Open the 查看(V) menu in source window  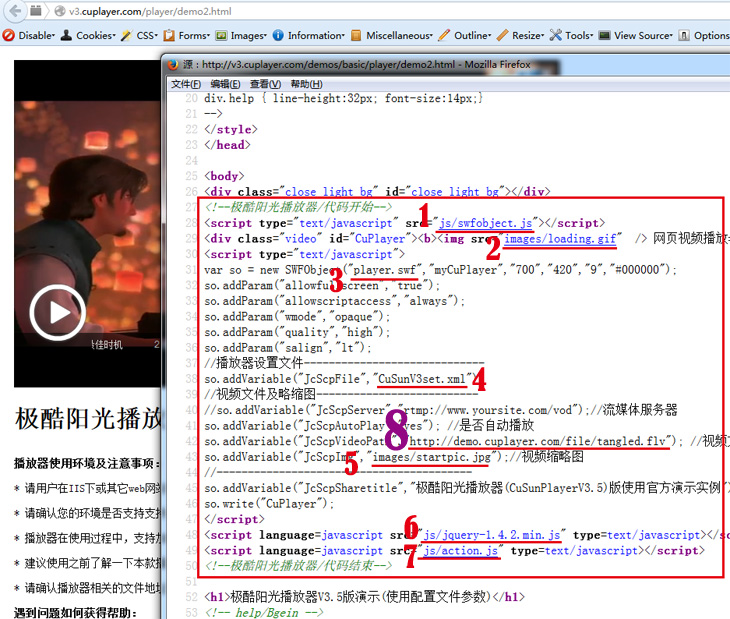click(x=265, y=84)
